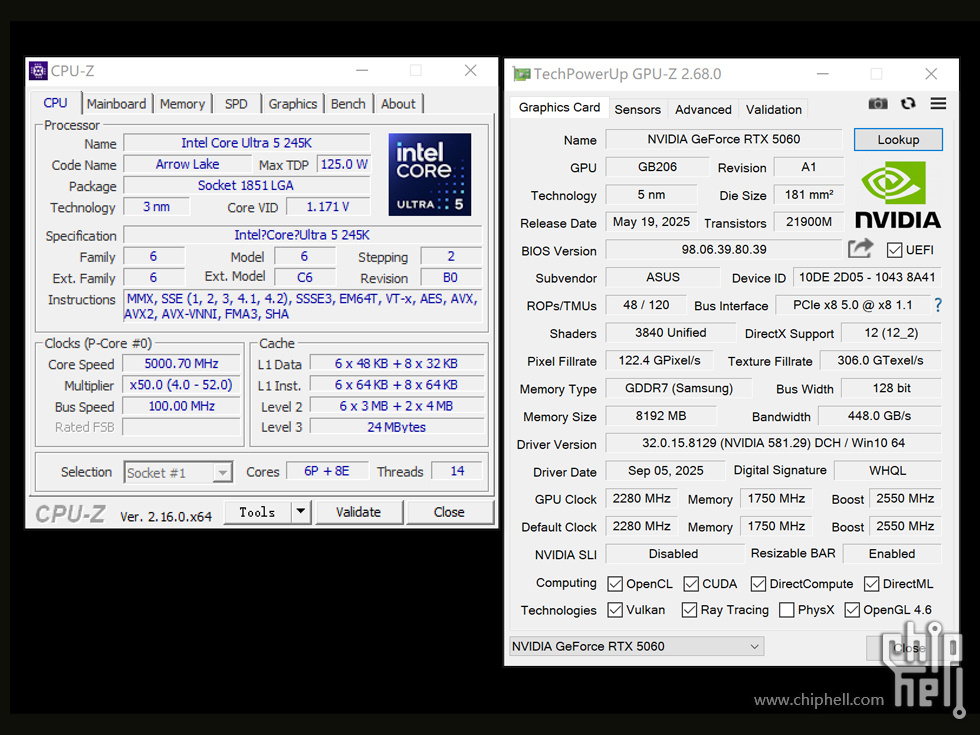Screen dimensions: 980x735
Task: Click the Multiplier value 'x50.0 (4.0 - 52.0)'
Action: 181,385
